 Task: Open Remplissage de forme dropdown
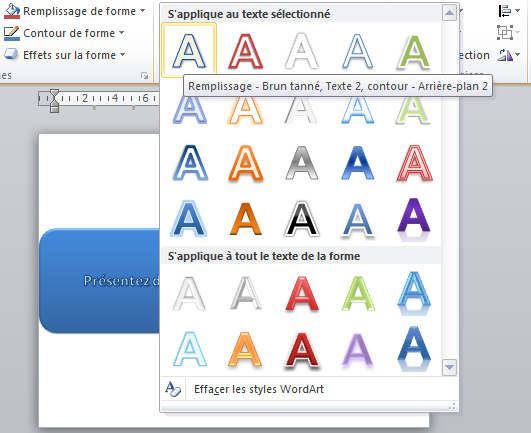(74, 11)
